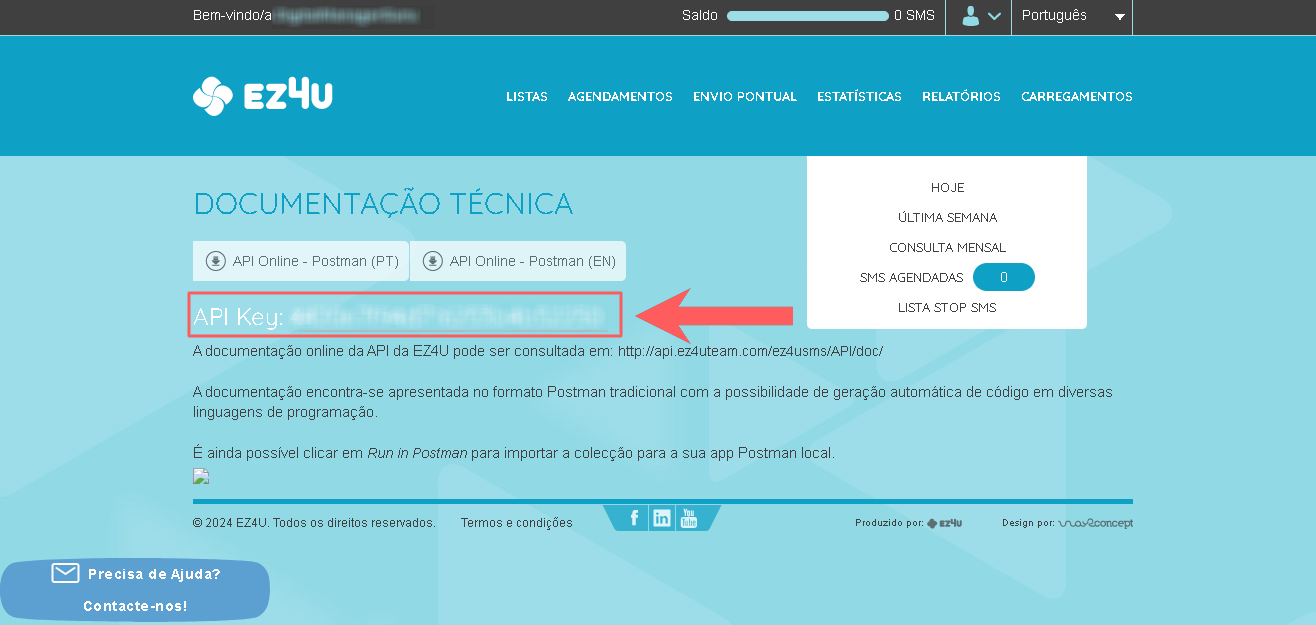Open Facebook social icon in footer
Image resolution: width=1316 pixels, height=625 pixels.
coord(634,518)
